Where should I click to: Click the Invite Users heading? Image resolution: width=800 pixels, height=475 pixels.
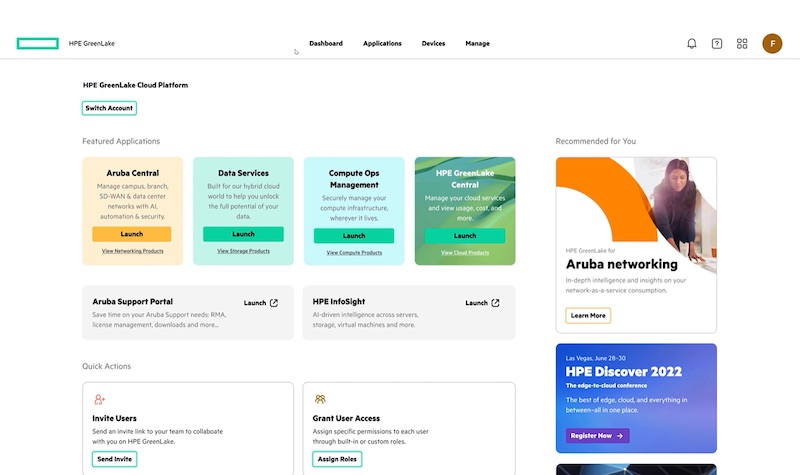[114, 418]
